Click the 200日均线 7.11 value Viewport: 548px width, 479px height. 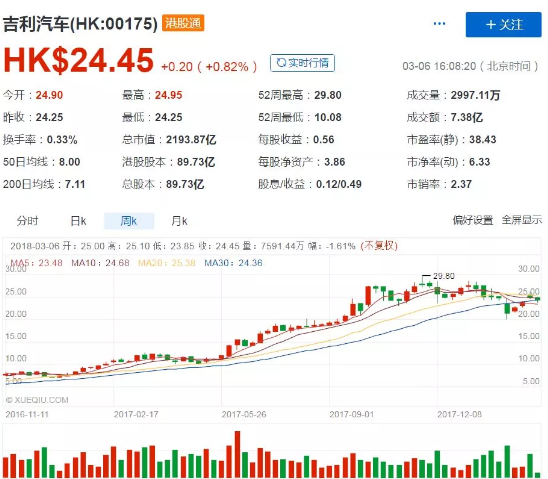75,184
